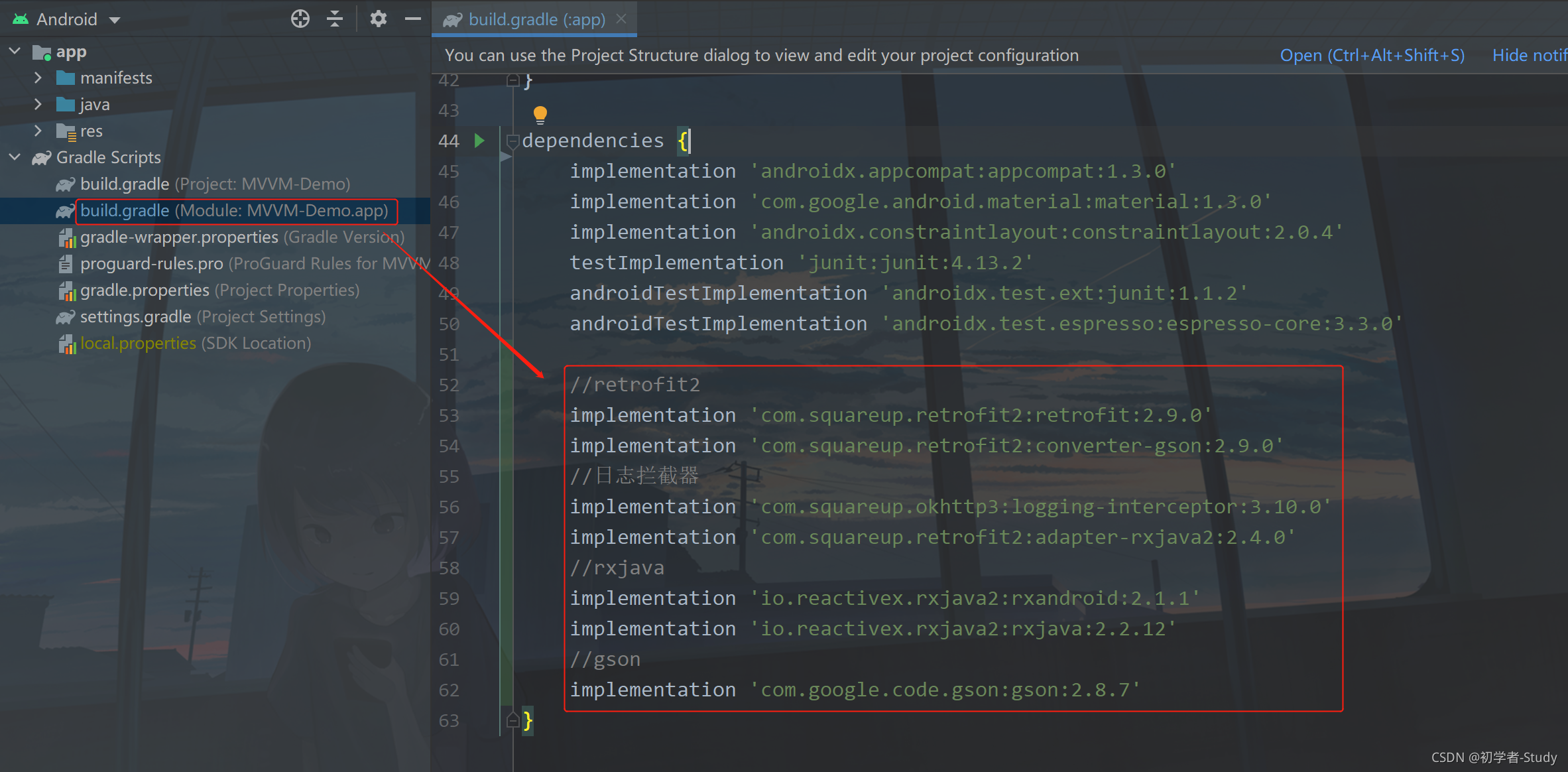Open local.properties (SDK Location)
The height and width of the screenshot is (772, 1568).
click(x=196, y=343)
